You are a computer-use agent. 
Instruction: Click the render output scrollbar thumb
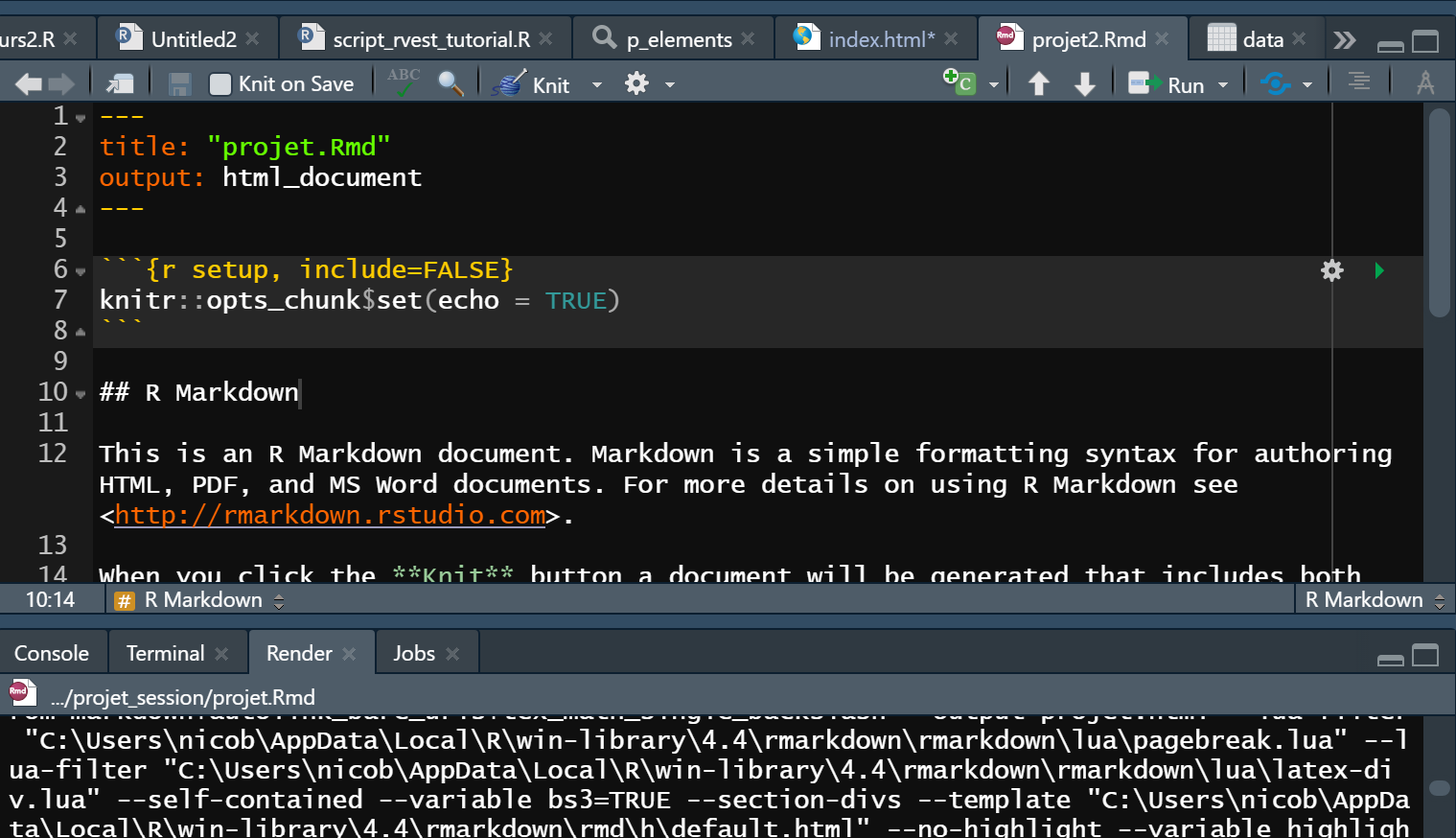pyautogui.click(x=1440, y=787)
